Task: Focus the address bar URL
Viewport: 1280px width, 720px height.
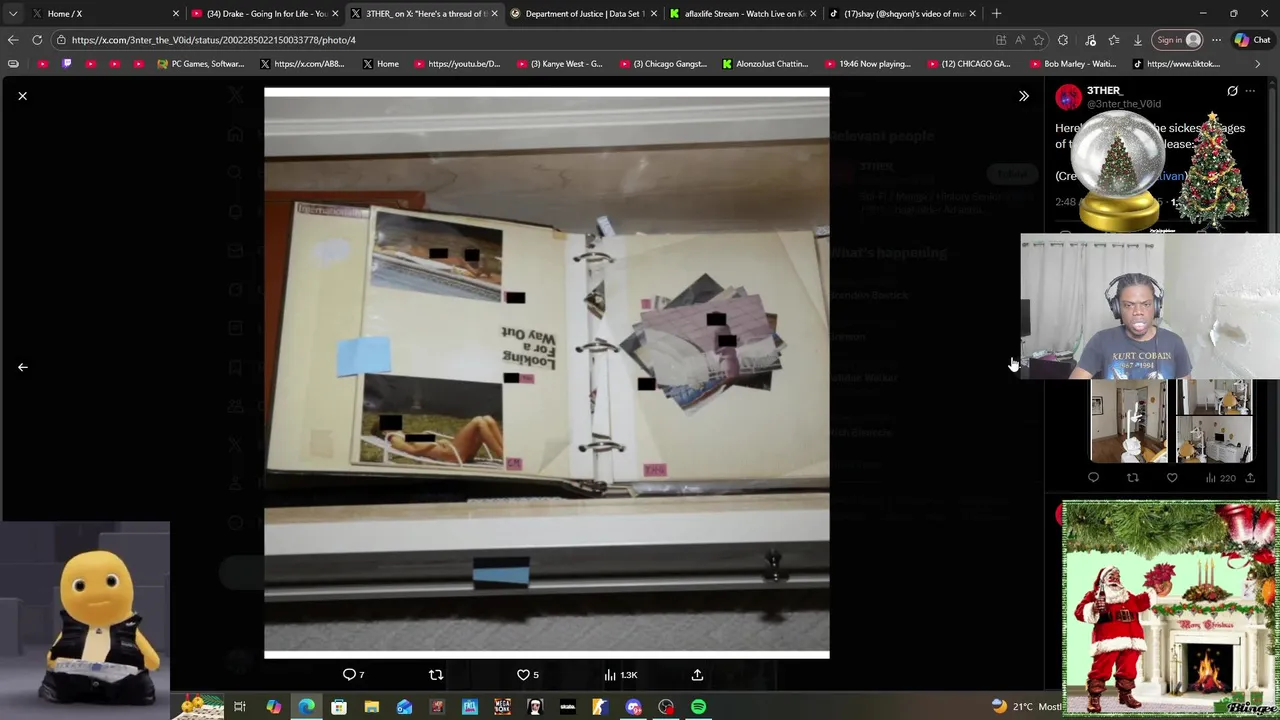Action: coord(520,40)
